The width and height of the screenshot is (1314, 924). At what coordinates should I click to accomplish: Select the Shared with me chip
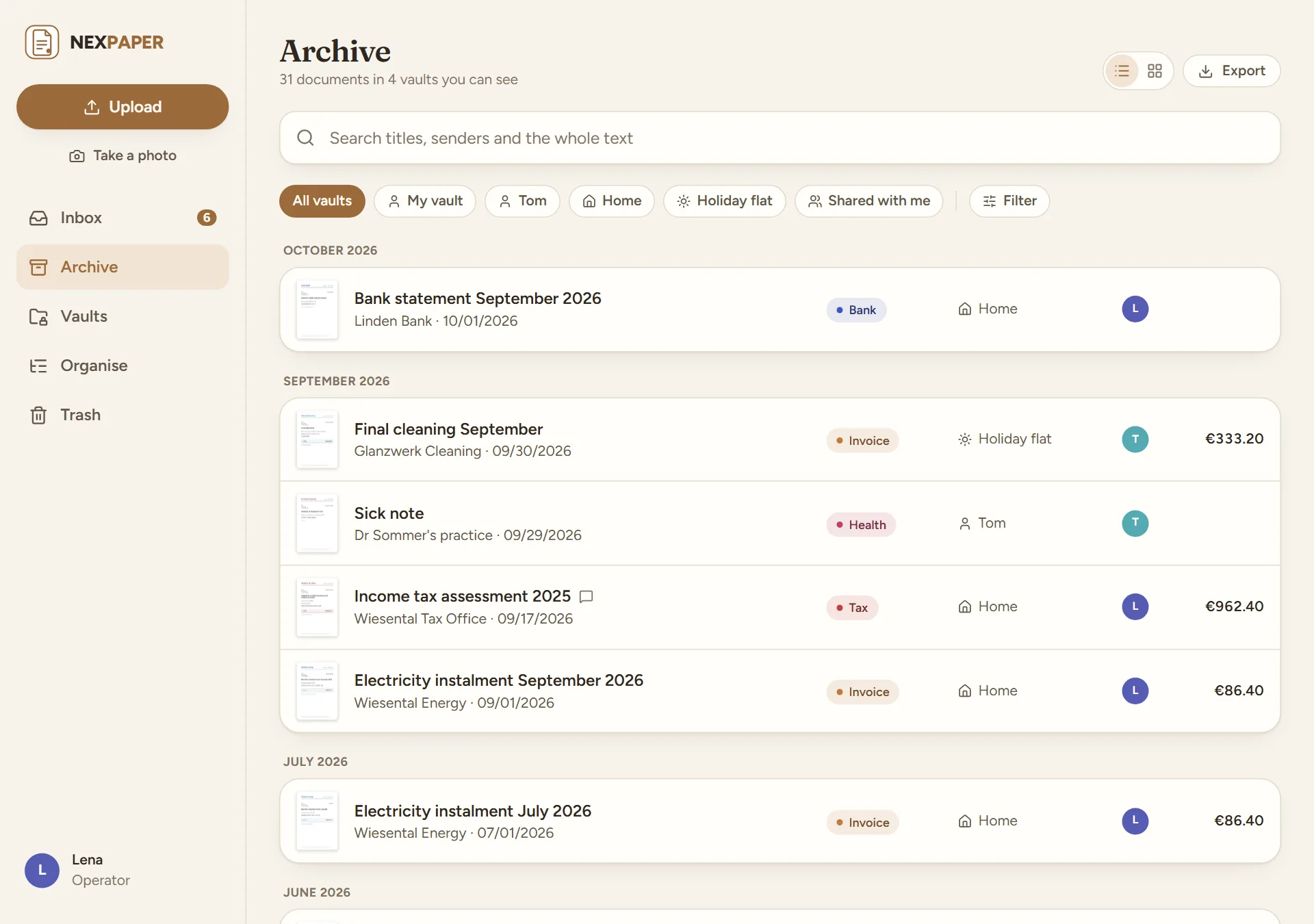pyautogui.click(x=869, y=201)
